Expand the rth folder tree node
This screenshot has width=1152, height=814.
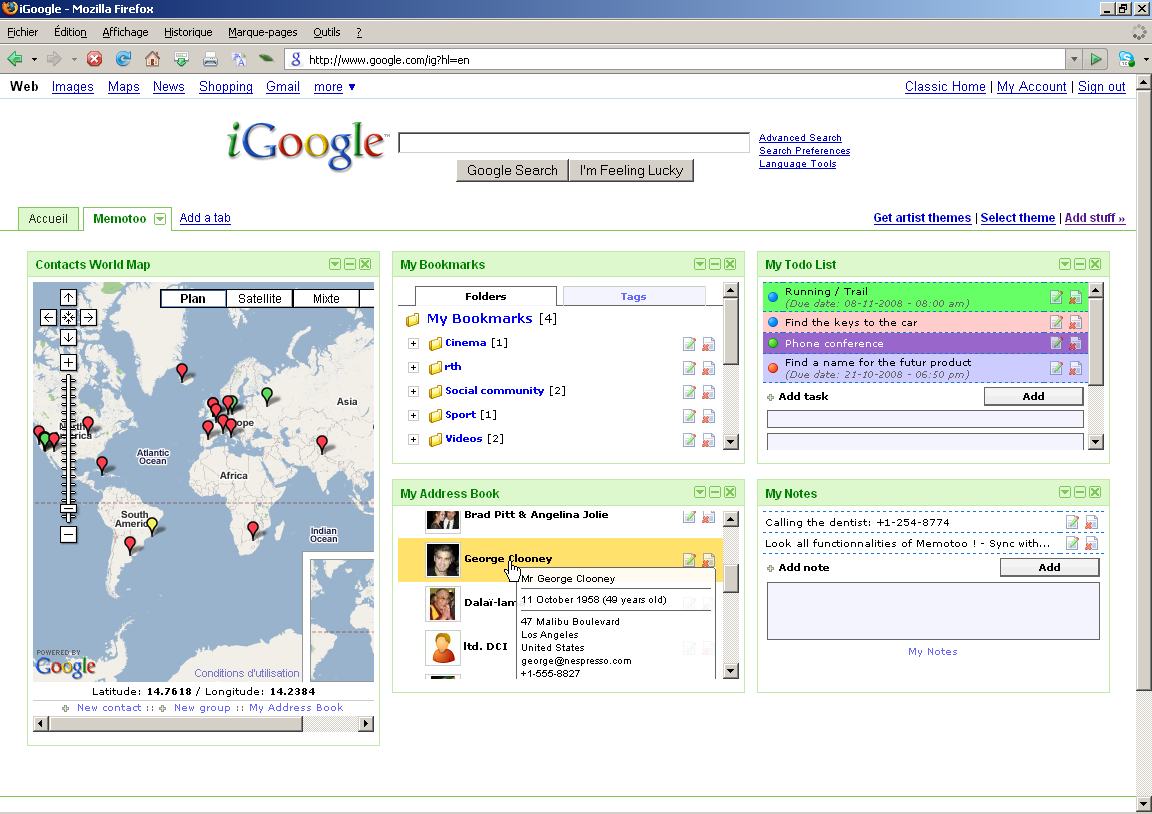414,367
